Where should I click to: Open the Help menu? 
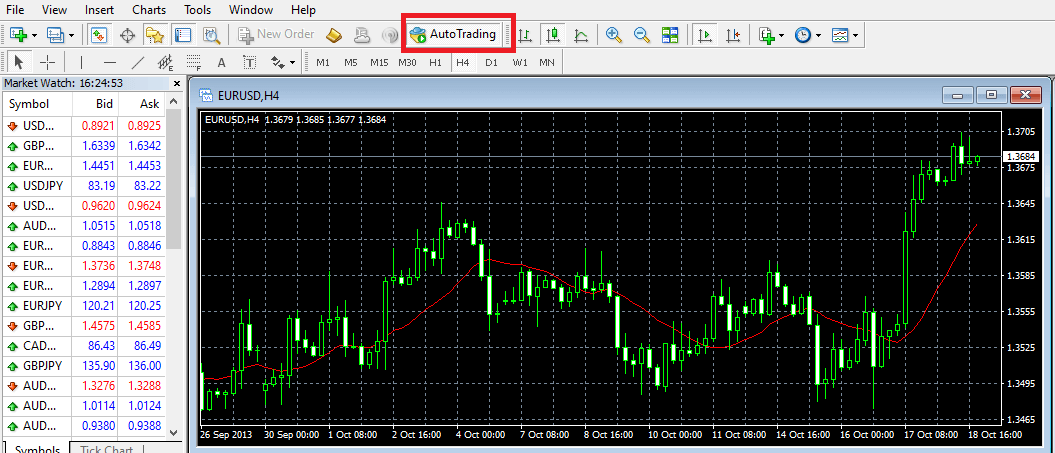(x=303, y=10)
